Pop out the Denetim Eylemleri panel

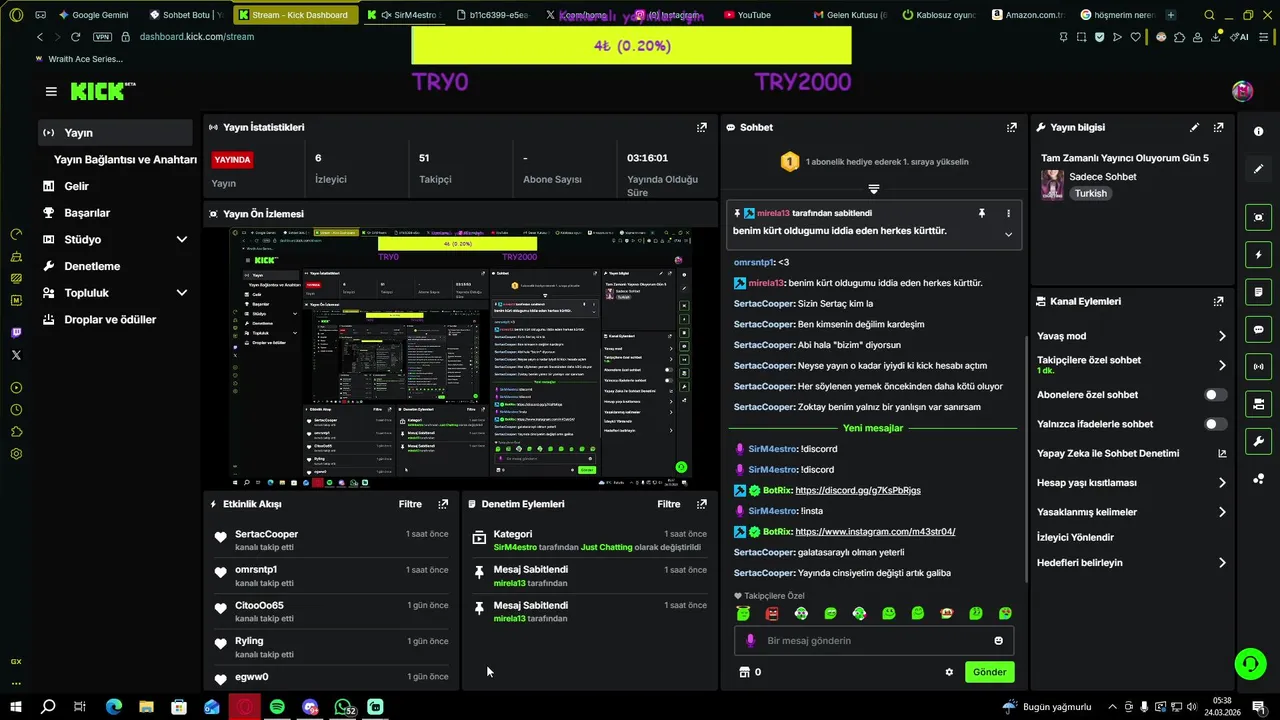(x=702, y=504)
